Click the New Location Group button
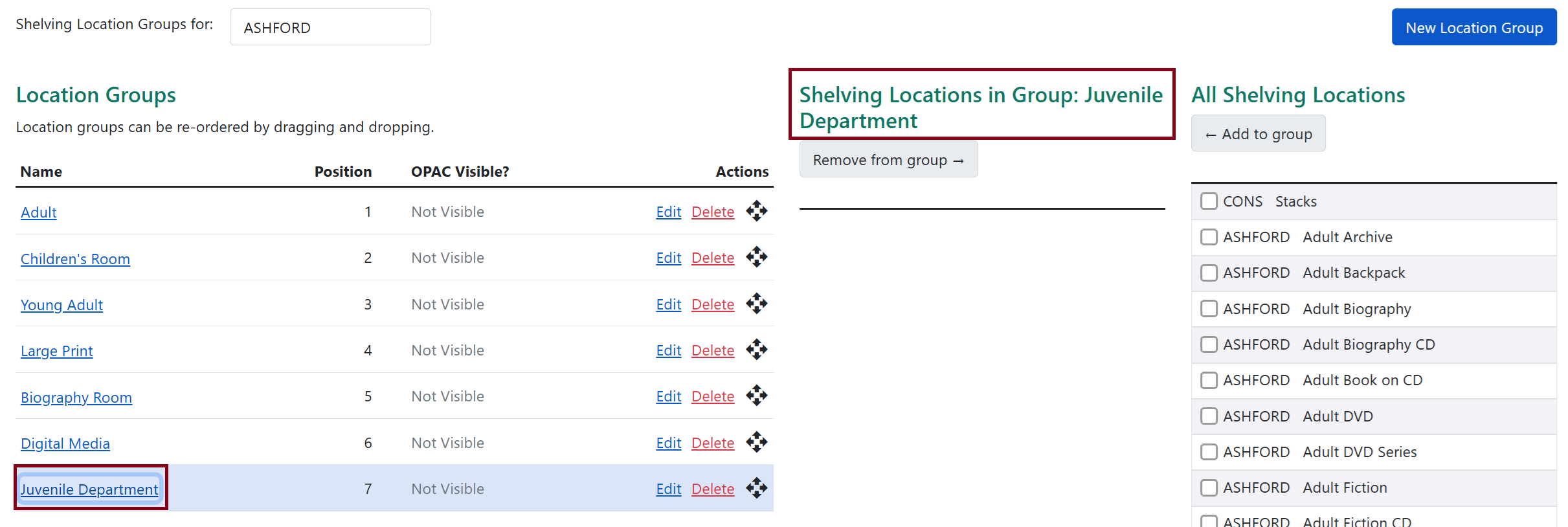 (1474, 27)
